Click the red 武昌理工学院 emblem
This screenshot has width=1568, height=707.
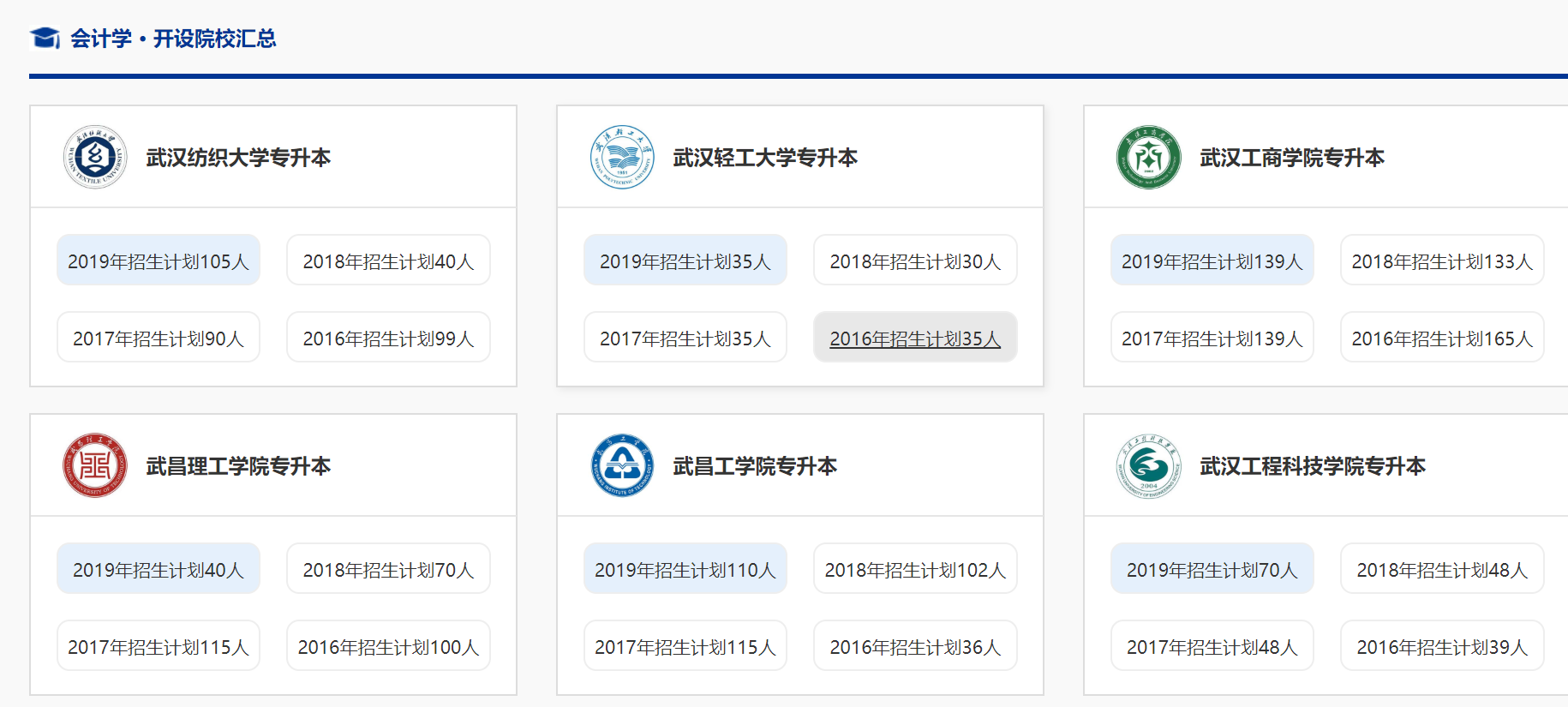[x=95, y=465]
